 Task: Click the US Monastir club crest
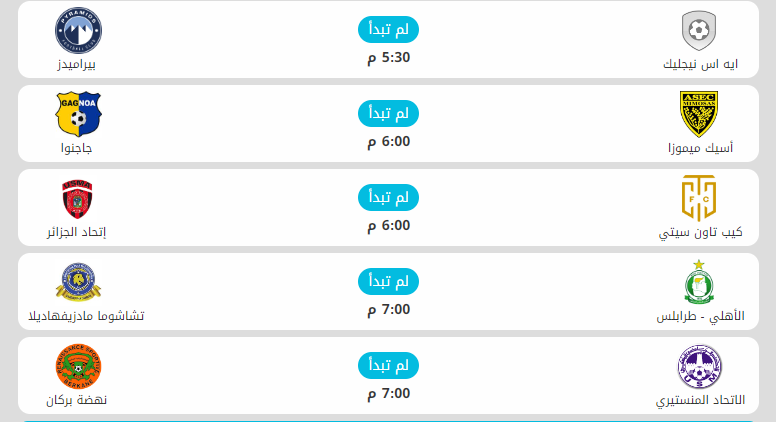(698, 366)
